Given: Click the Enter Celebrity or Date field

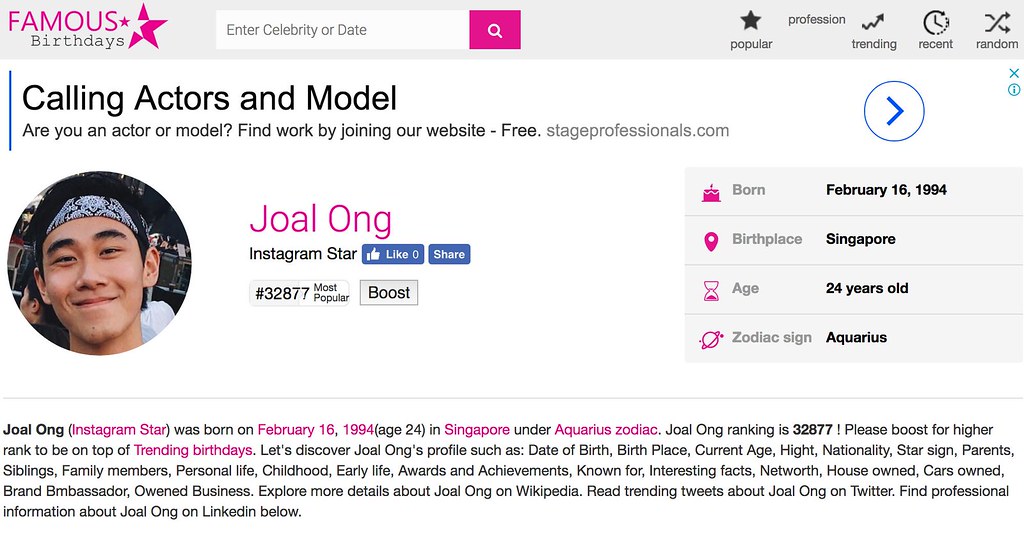Looking at the screenshot, I should pos(342,30).
